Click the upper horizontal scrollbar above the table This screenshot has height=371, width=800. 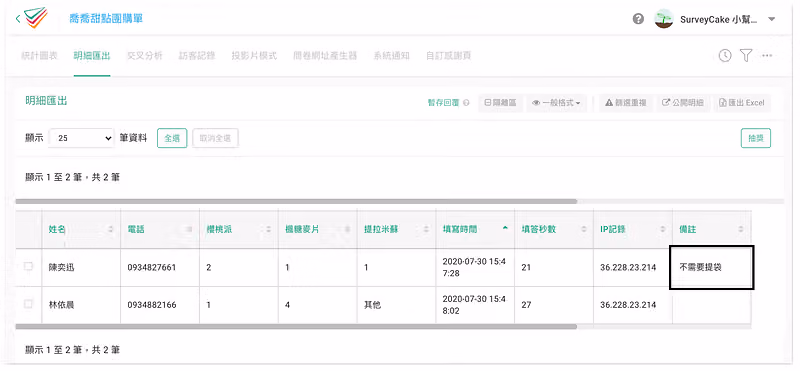tap(296, 202)
